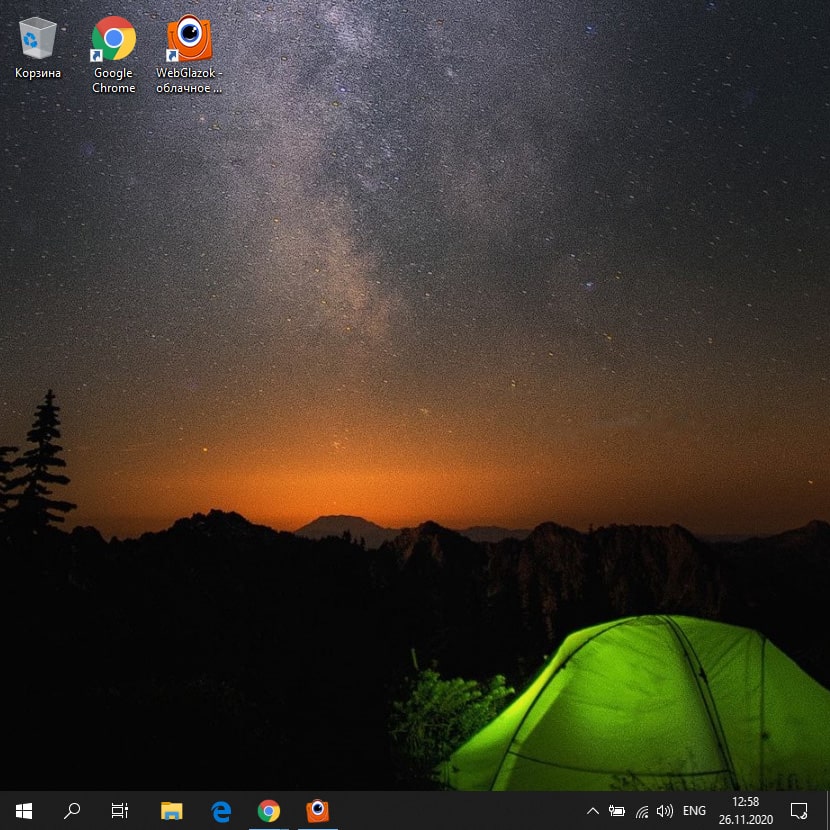Switch to Chrome via the taskbar
This screenshot has height=830, width=830.
(x=269, y=810)
